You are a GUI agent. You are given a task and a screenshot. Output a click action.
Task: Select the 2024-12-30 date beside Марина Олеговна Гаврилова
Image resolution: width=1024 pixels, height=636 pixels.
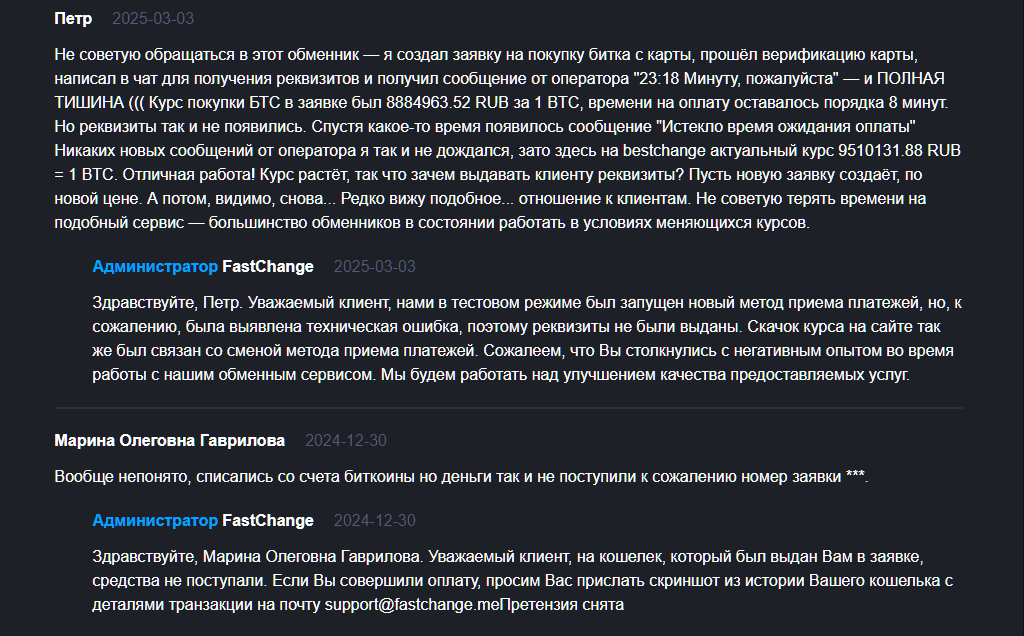(345, 441)
